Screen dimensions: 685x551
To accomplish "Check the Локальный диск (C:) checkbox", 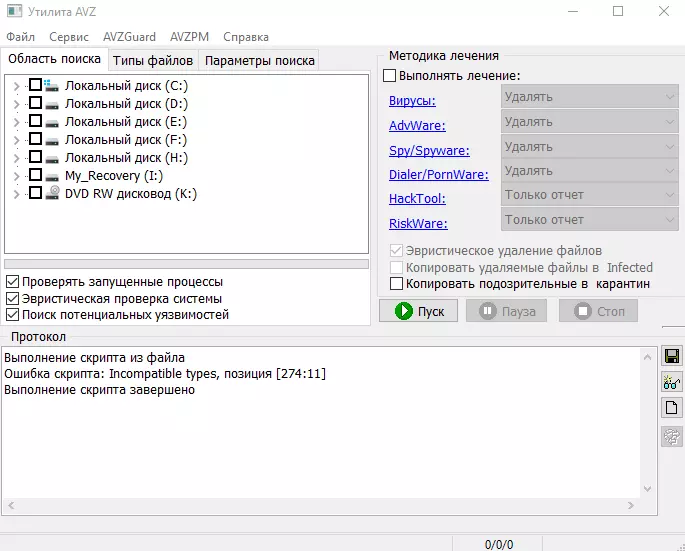I will coord(35,85).
